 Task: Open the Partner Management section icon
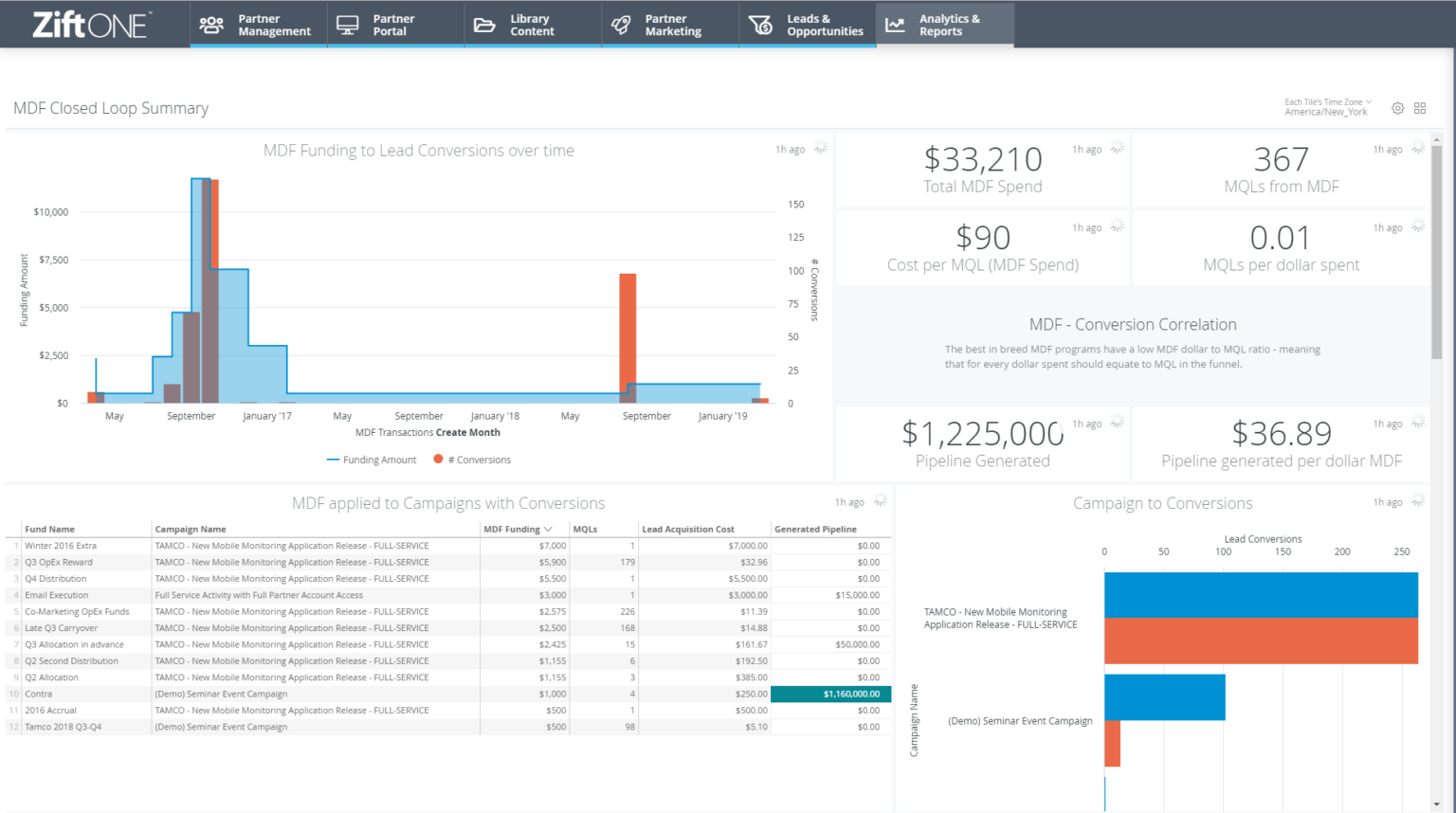pos(210,25)
